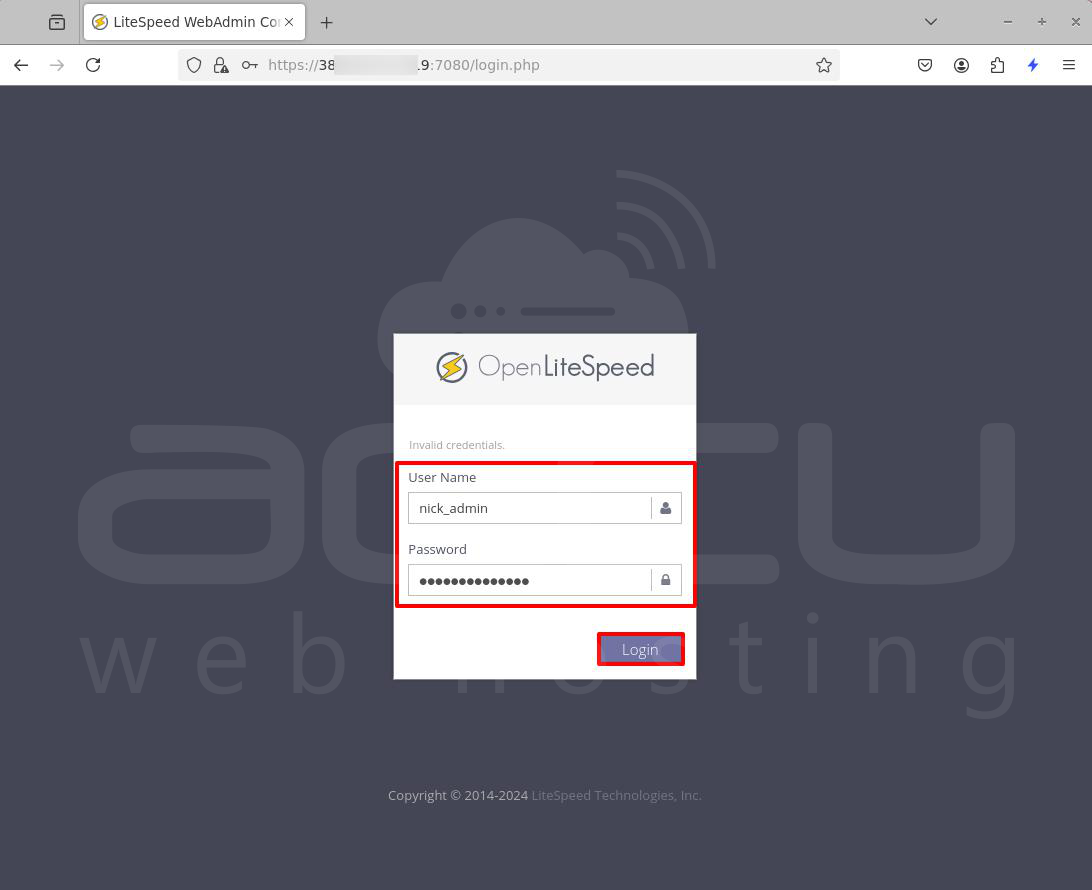Click the blue lightning bolt extension

point(1033,65)
